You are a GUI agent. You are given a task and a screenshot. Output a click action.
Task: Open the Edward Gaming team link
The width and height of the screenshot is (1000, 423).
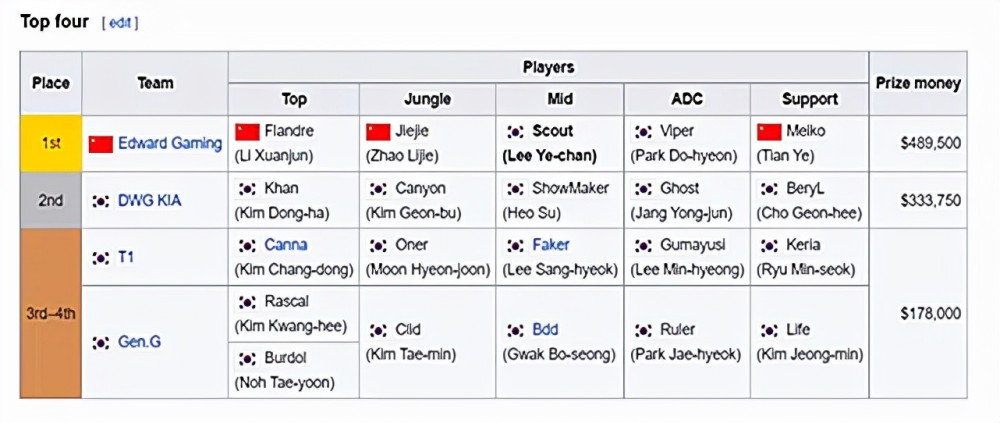coord(170,144)
